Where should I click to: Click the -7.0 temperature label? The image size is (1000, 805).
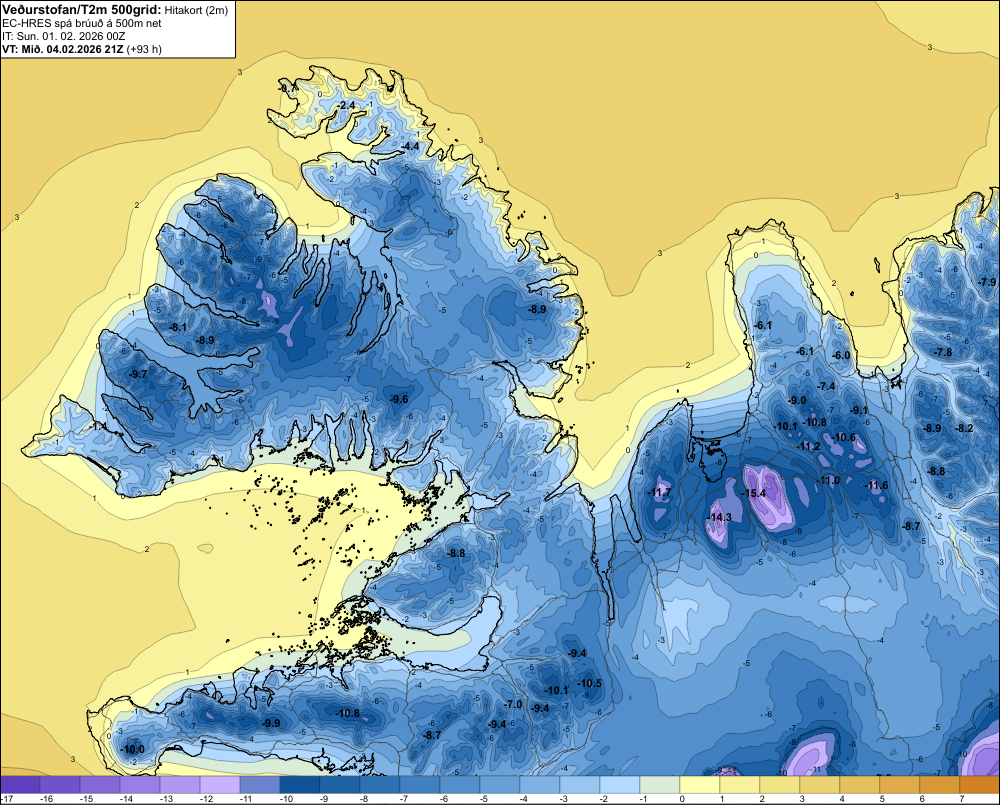pyautogui.click(x=513, y=704)
